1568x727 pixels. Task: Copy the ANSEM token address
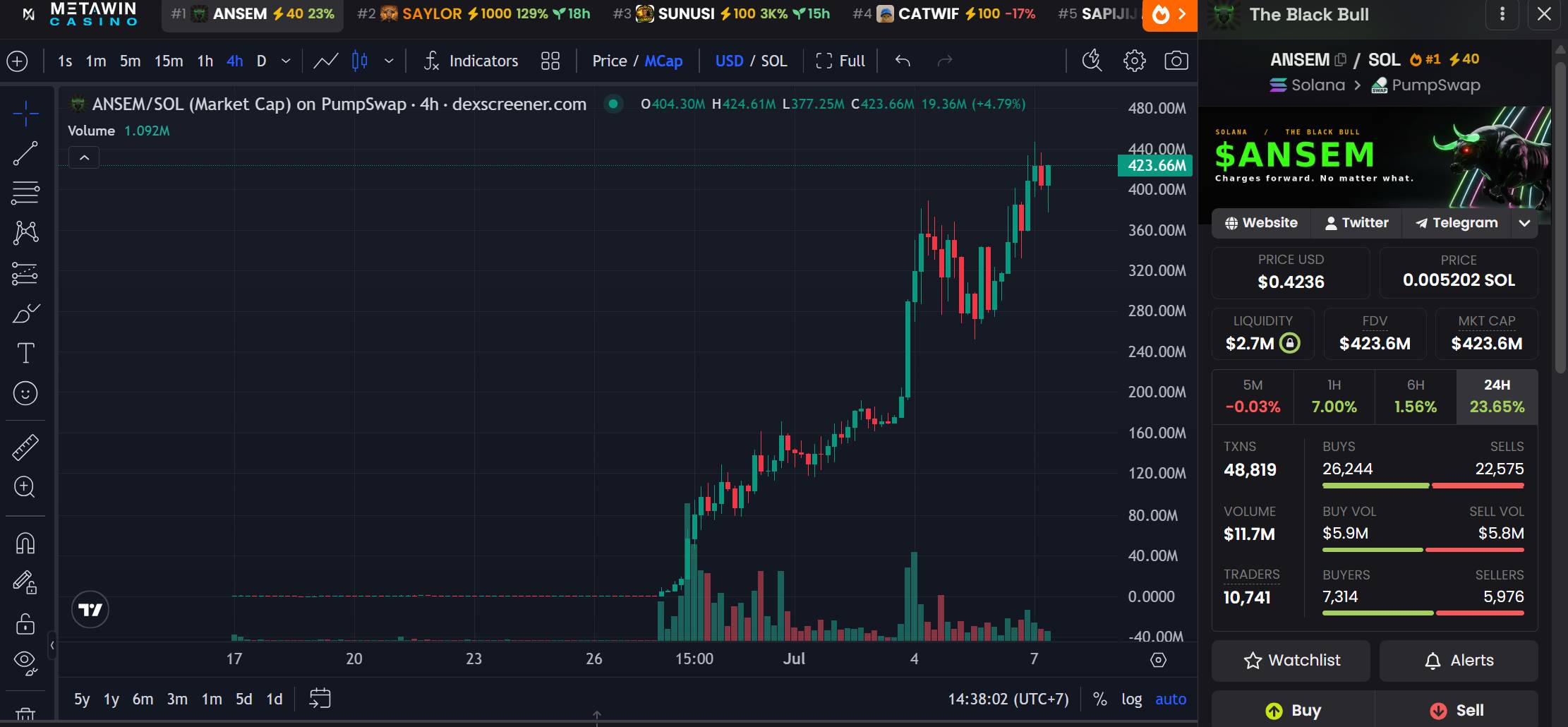click(x=1341, y=60)
